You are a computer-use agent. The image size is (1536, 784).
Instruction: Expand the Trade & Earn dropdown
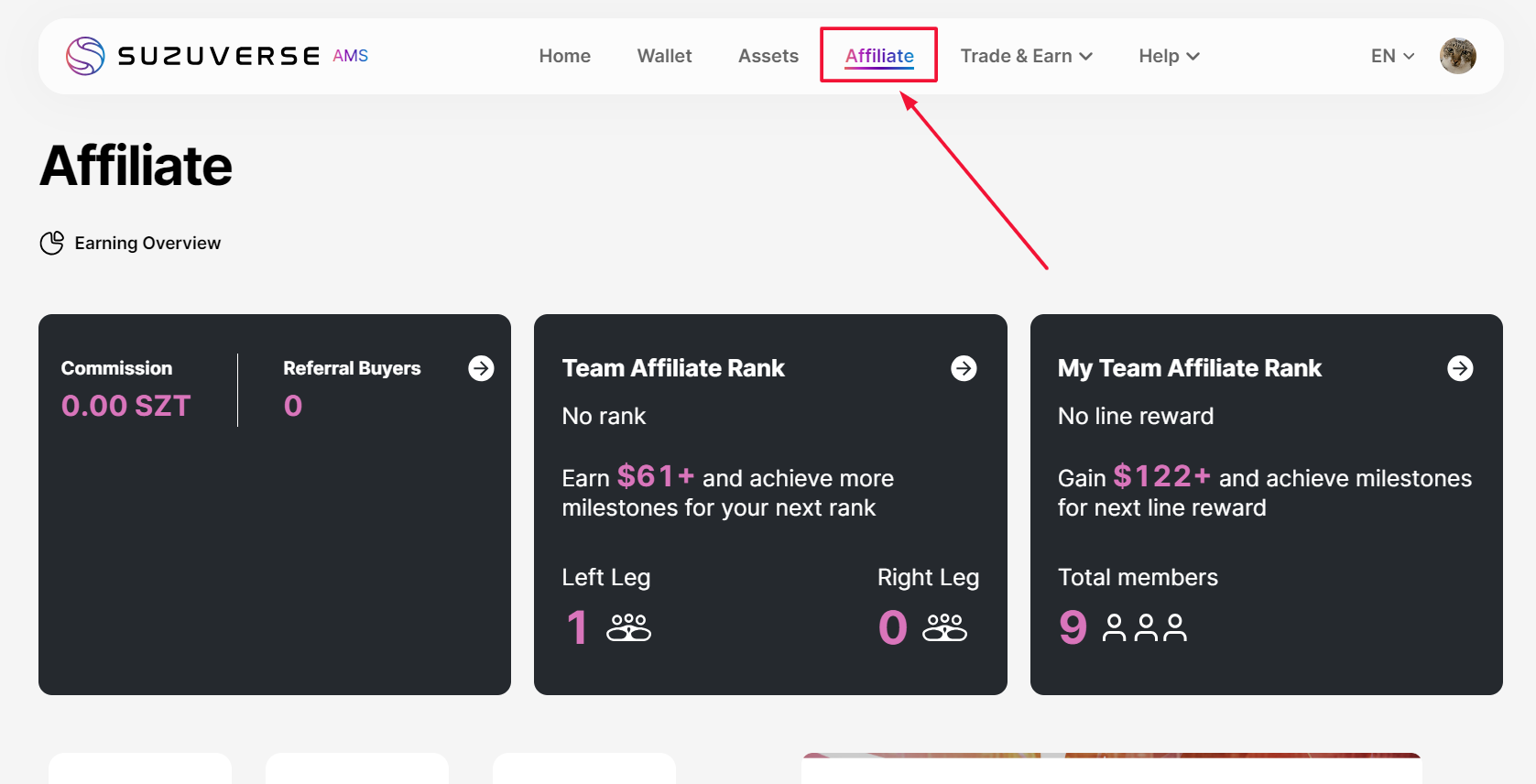(x=1026, y=56)
